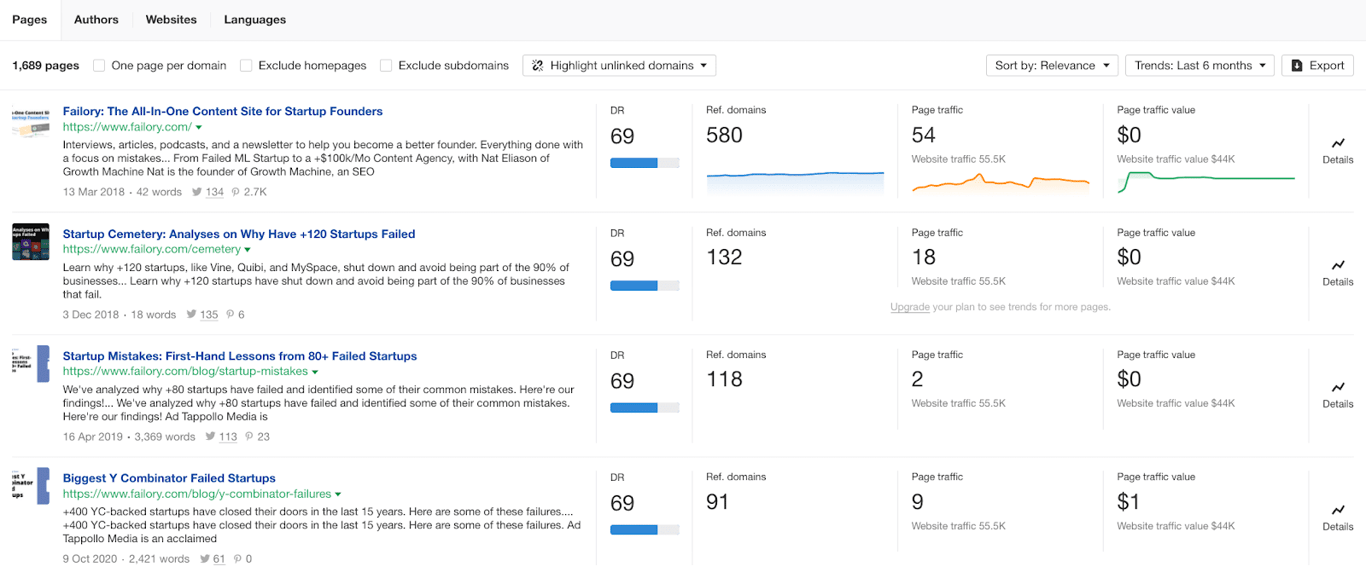Expand the Sort by: Relevance dropdown
Viewport: 1366px width, 578px height.
(1052, 66)
